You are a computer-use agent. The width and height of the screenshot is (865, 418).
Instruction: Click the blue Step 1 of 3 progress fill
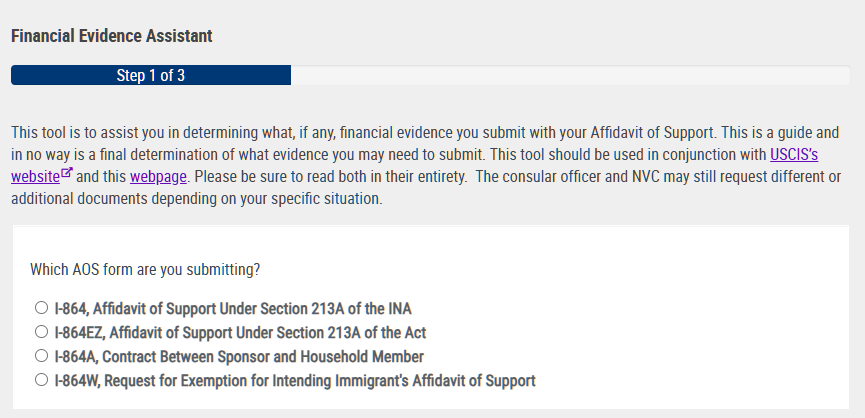(x=151, y=75)
